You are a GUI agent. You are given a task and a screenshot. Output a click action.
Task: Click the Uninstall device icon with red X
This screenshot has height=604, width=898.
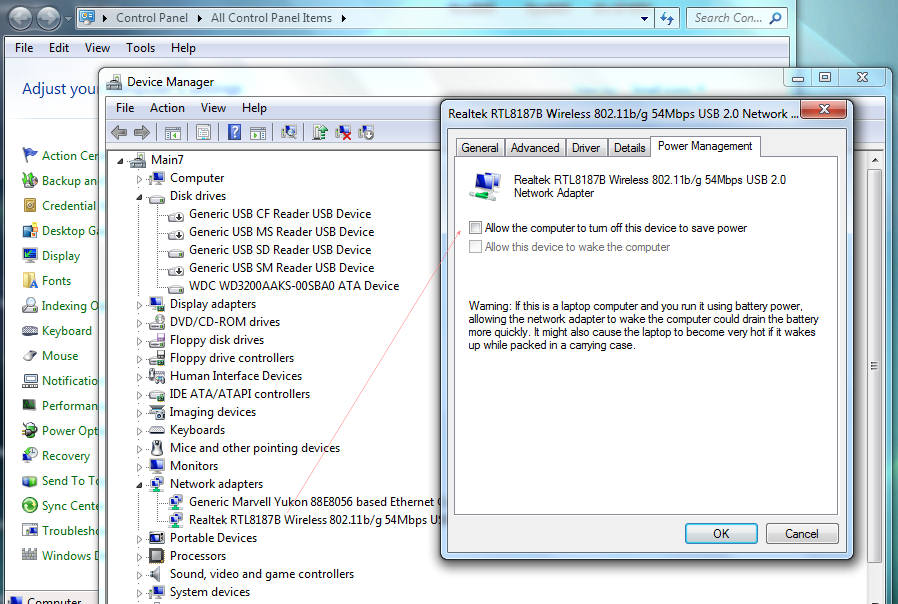343,132
